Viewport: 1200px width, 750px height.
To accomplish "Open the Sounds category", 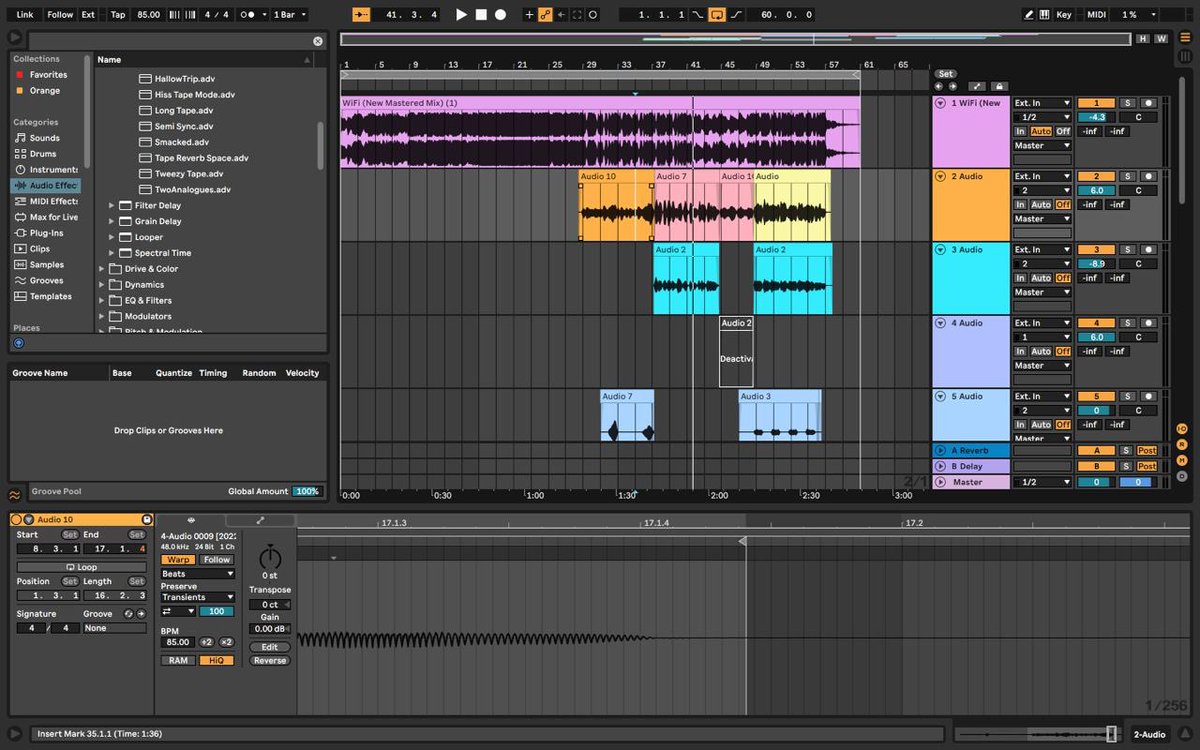I will (44, 138).
